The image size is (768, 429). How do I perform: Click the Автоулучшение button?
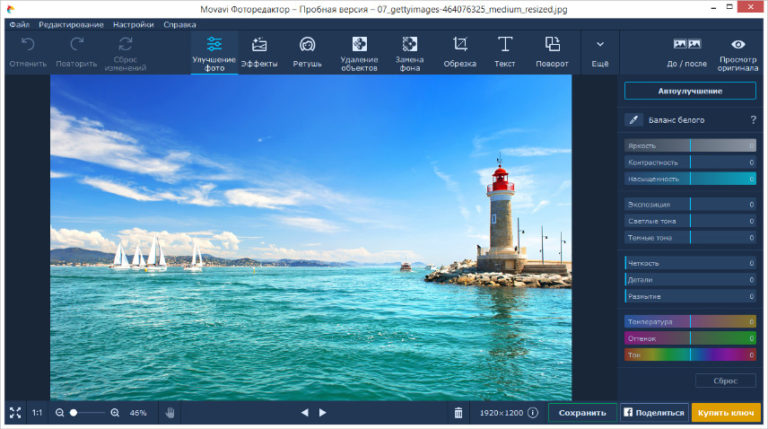689,91
